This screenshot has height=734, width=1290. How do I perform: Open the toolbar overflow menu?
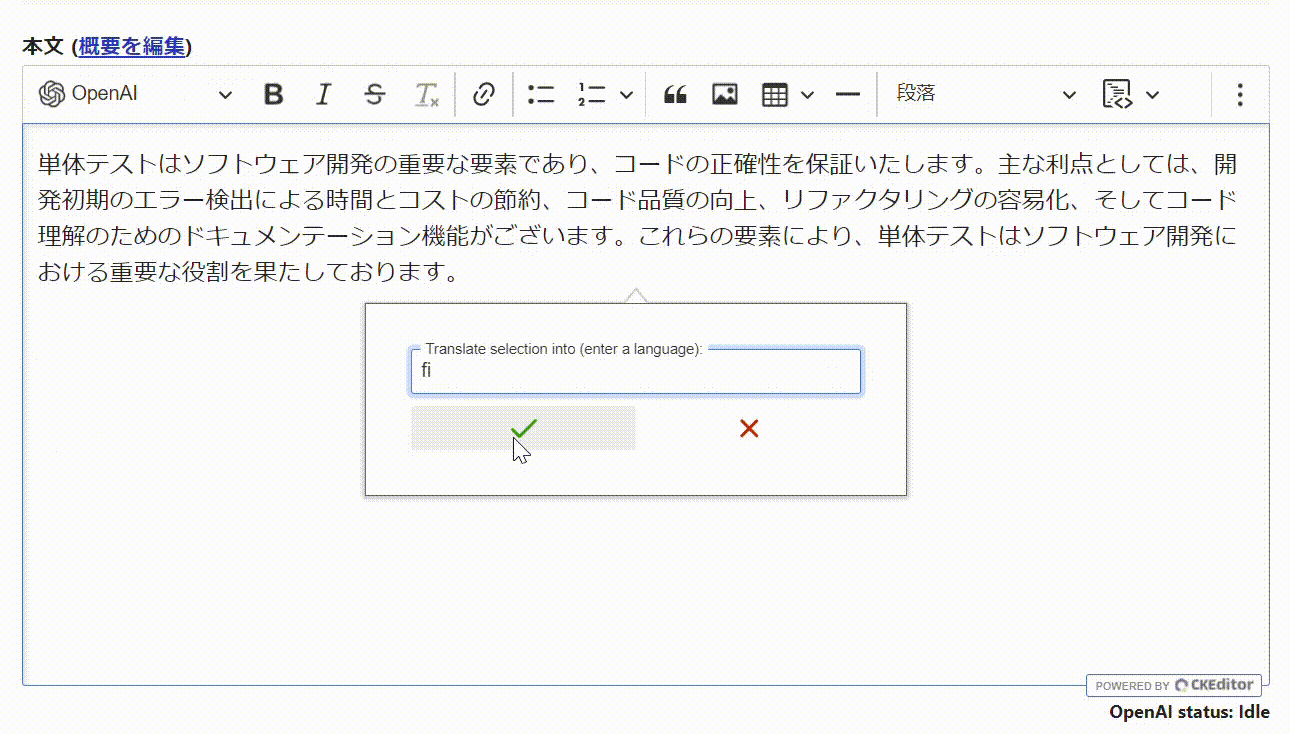point(1240,93)
